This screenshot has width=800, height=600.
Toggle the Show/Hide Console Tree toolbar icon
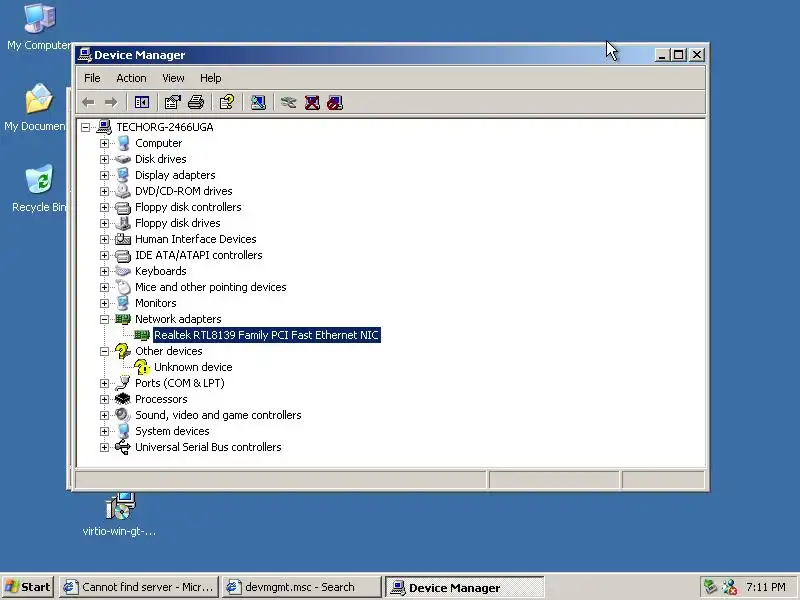pos(142,103)
